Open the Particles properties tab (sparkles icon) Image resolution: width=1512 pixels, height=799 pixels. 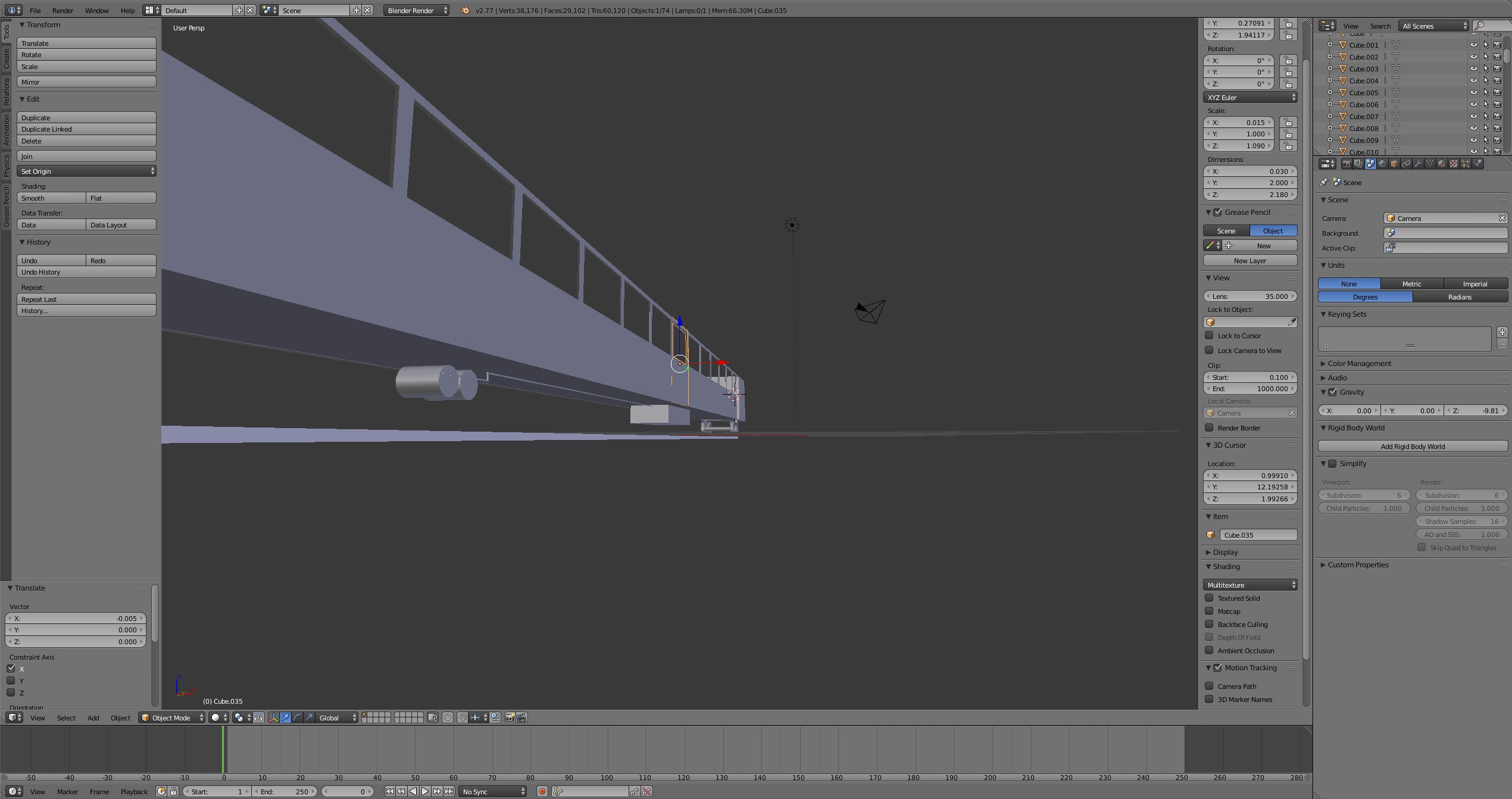1466,164
